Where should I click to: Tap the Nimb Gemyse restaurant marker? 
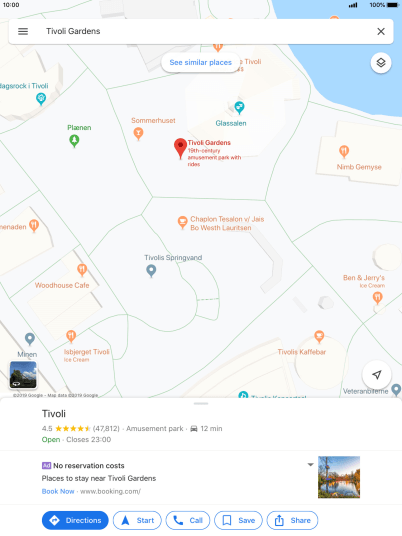(x=344, y=151)
